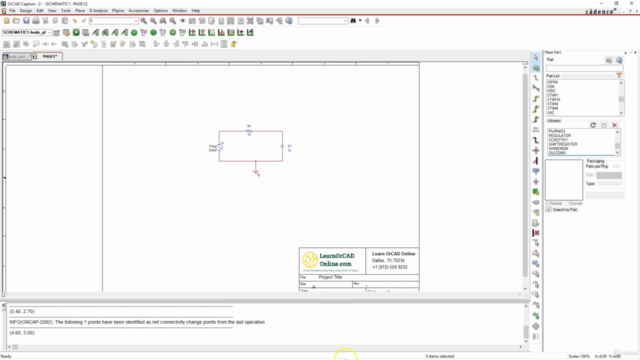Click the yellow unlock icon in the third toolbar
Screen dimensions: 640x360
tap(234, 44)
